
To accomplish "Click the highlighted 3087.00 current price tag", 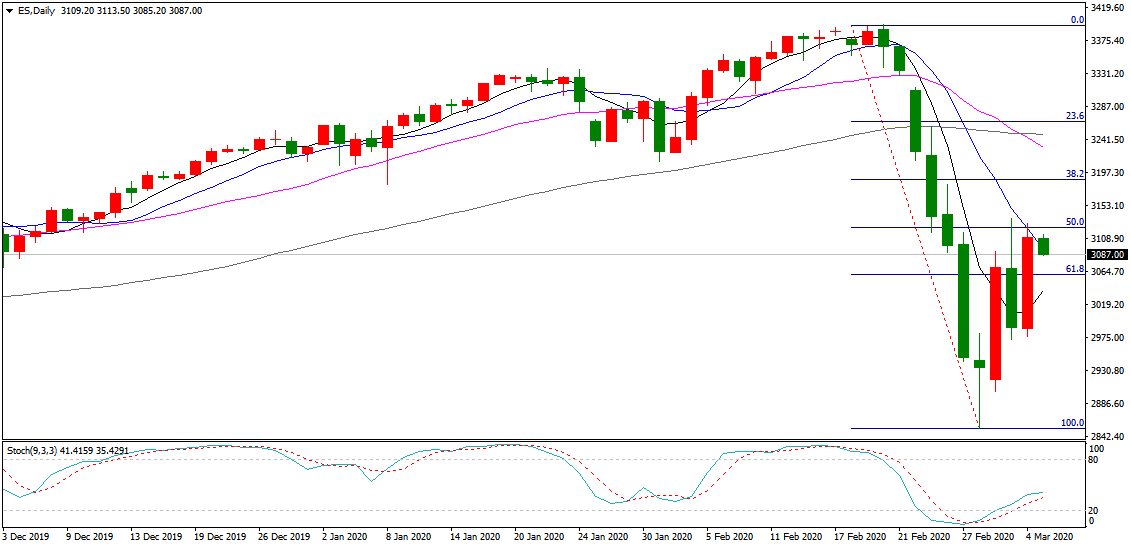I will pyautogui.click(x=1107, y=255).
